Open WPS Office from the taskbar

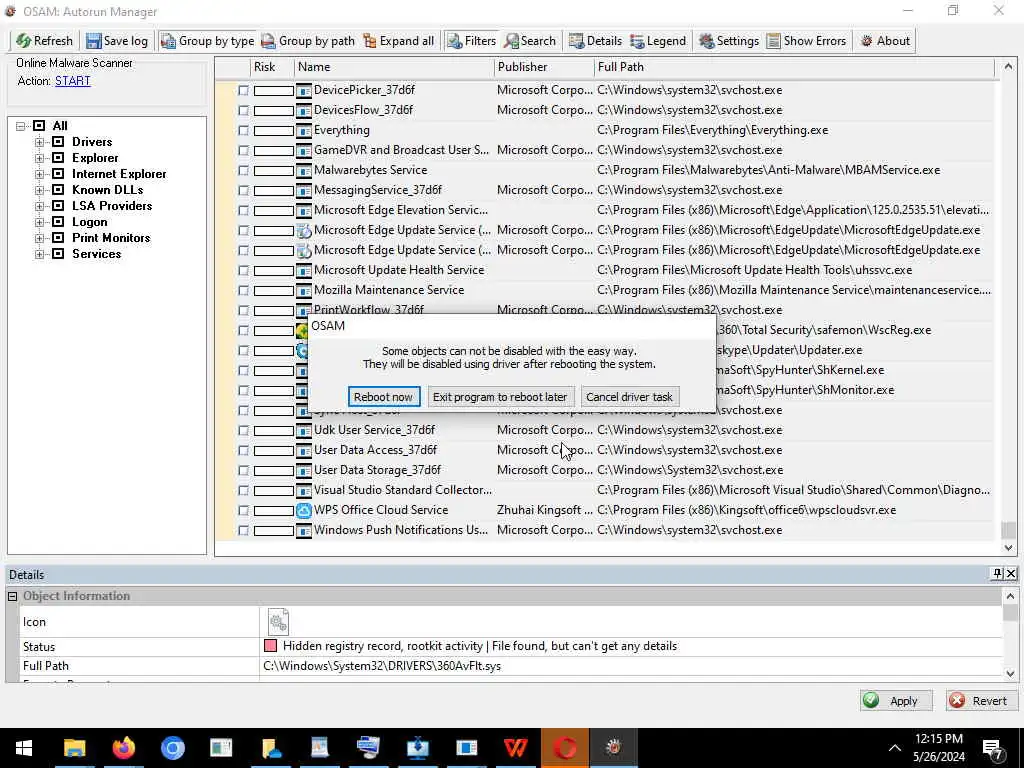(x=515, y=748)
